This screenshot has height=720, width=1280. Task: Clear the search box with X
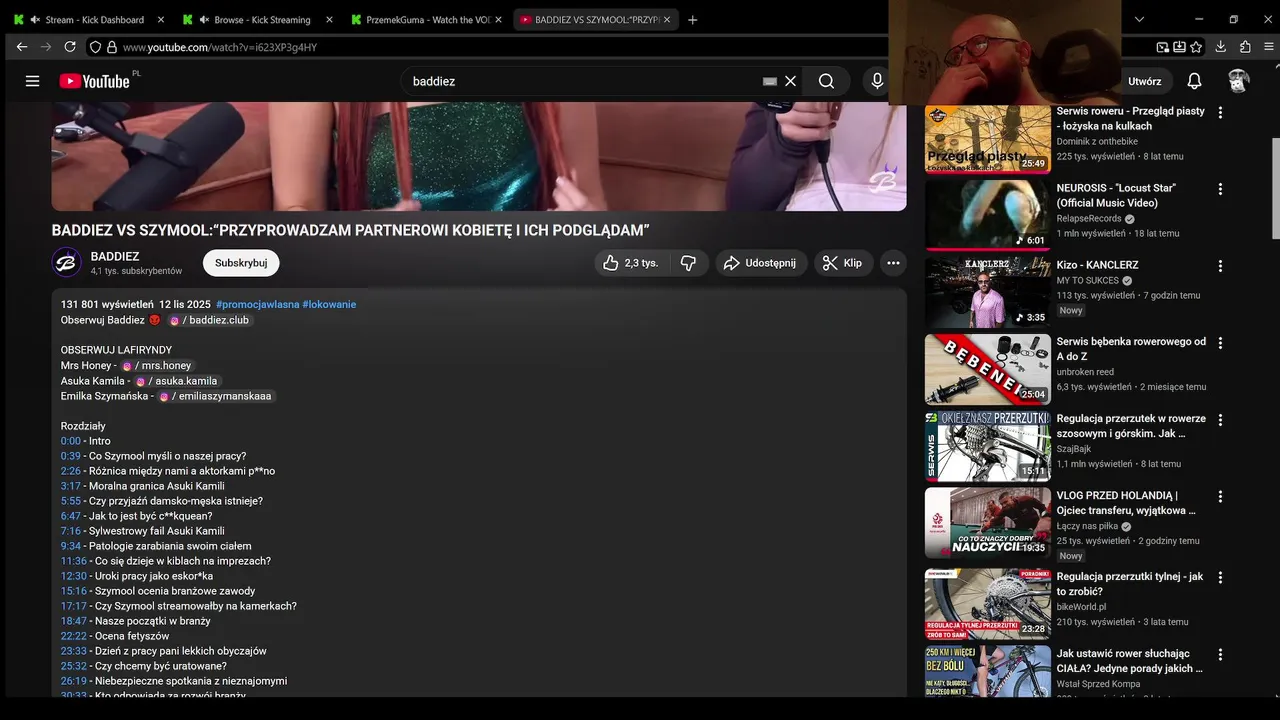pos(790,81)
